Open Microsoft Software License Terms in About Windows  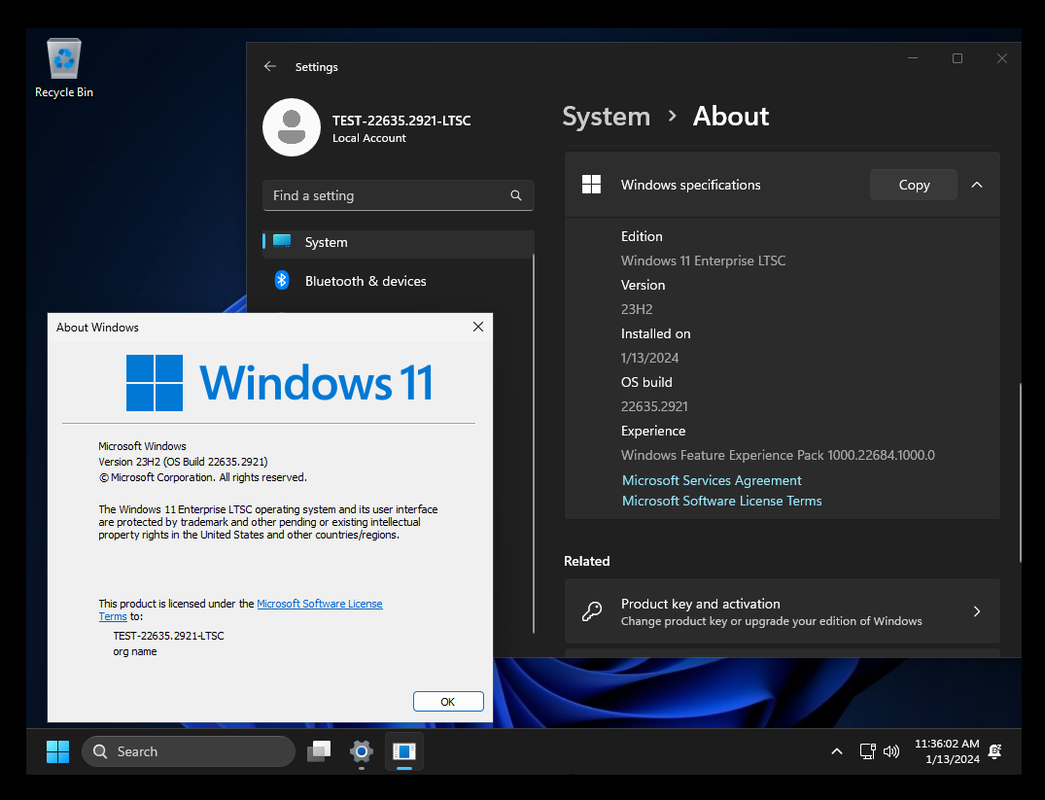tap(319, 603)
